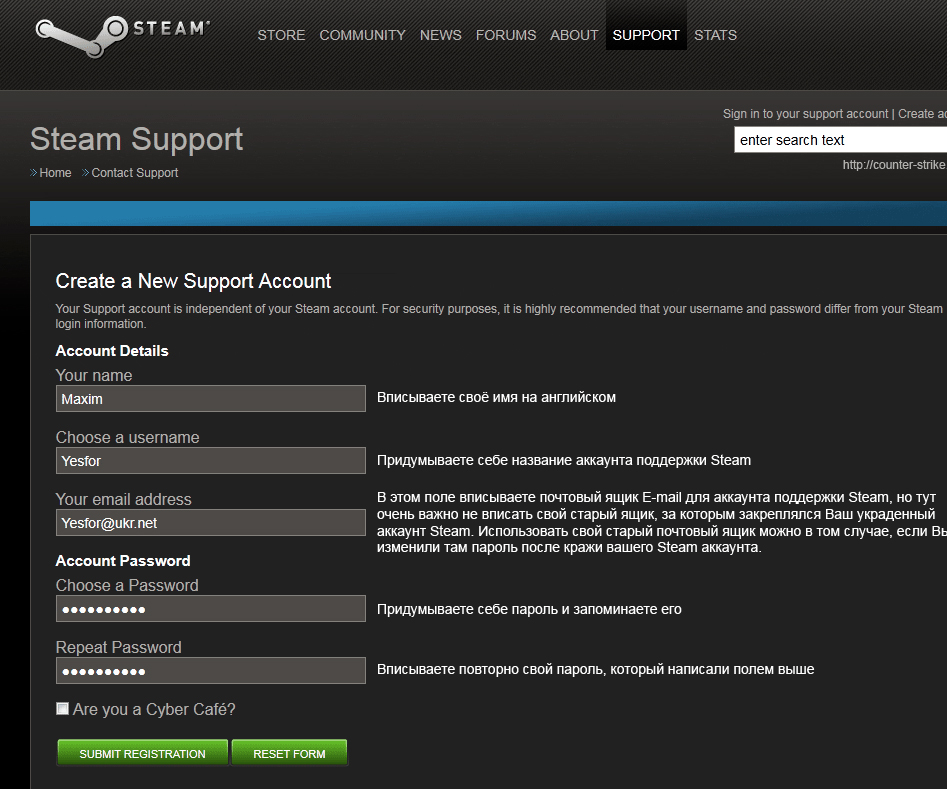Viewport: 947px width, 789px height.
Task: Click the Choose a username field
Action: tap(211, 460)
